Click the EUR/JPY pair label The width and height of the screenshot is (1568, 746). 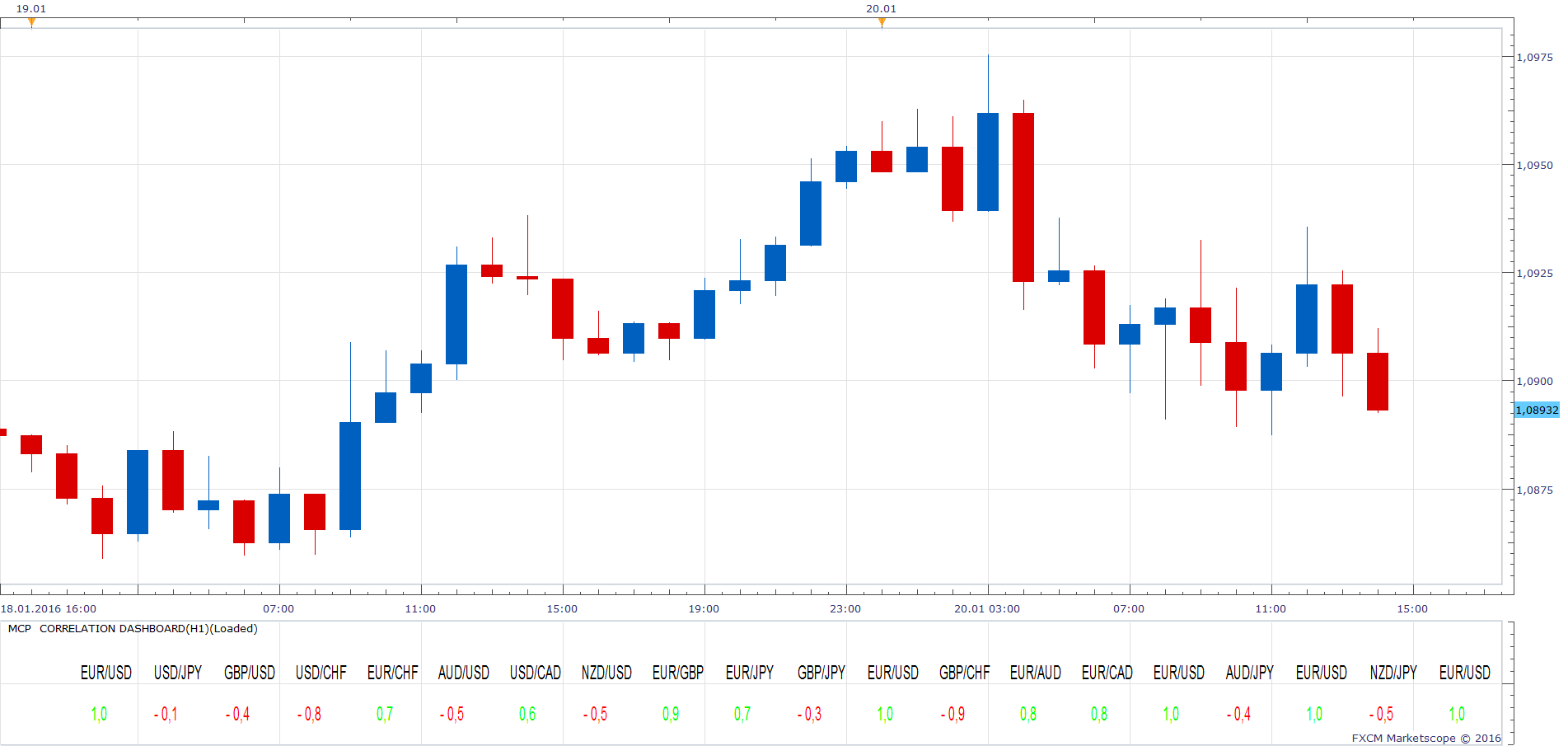click(750, 673)
